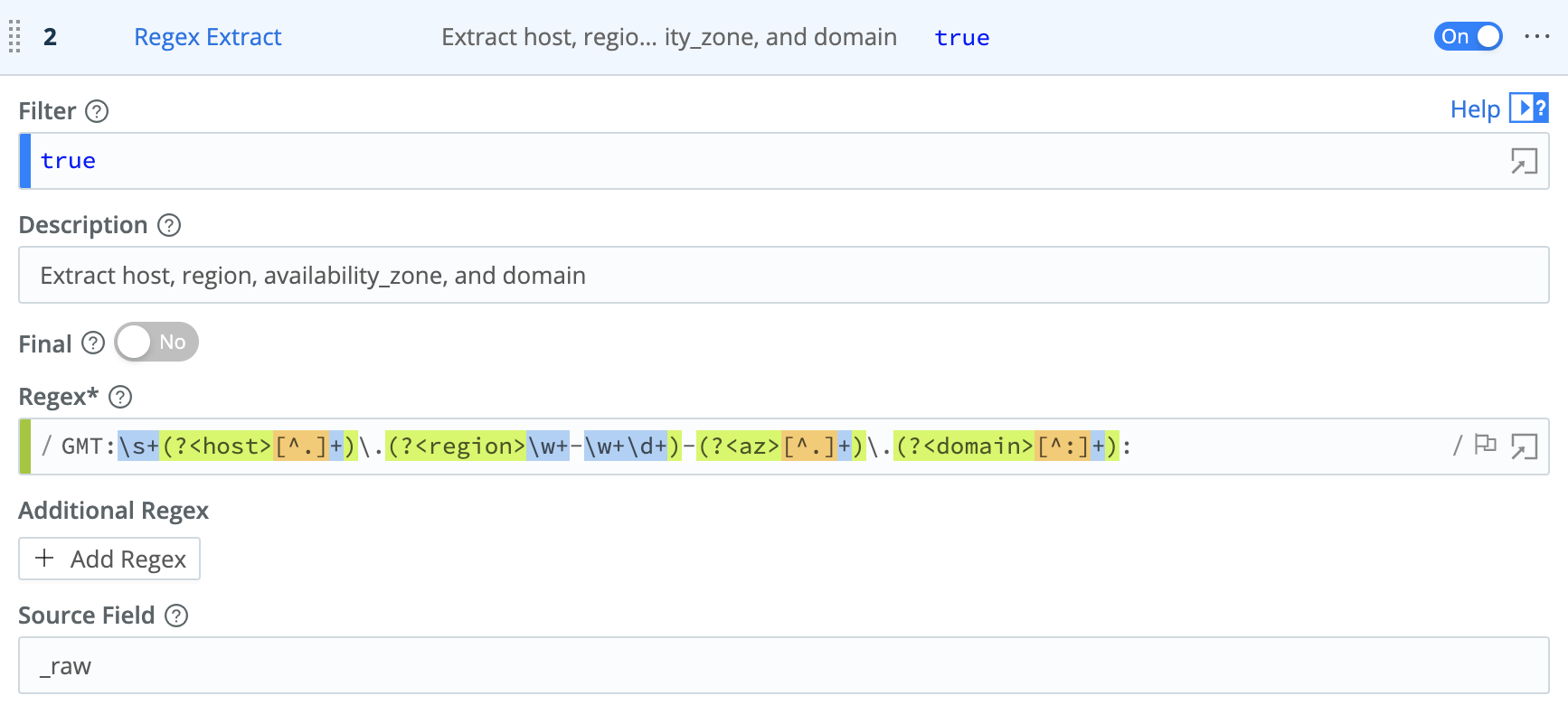Image resolution: width=1568 pixels, height=705 pixels.
Task: Turn off the function On toggle
Action: click(1468, 37)
